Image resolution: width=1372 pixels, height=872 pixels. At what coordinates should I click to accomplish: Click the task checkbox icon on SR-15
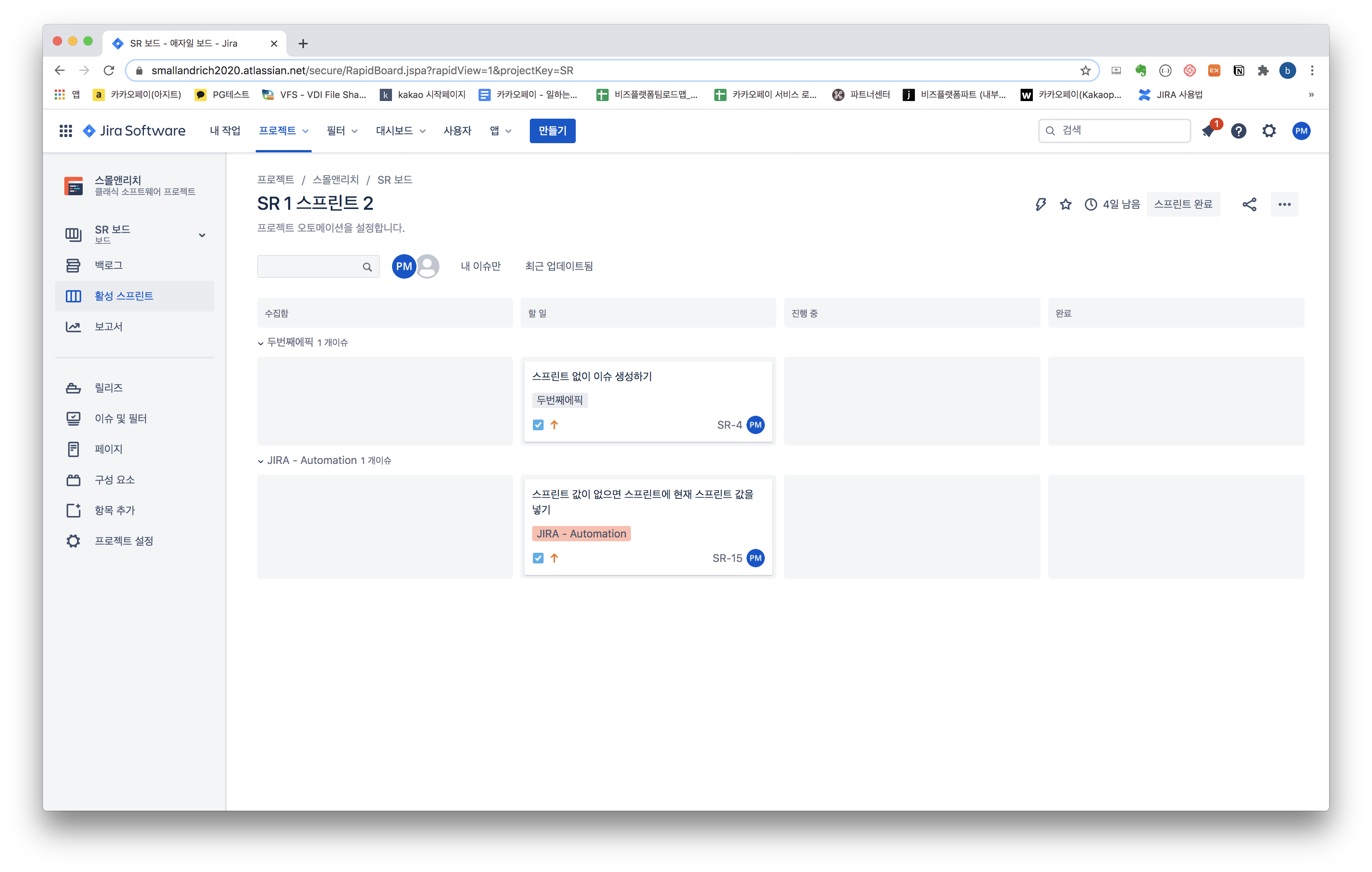coord(538,558)
